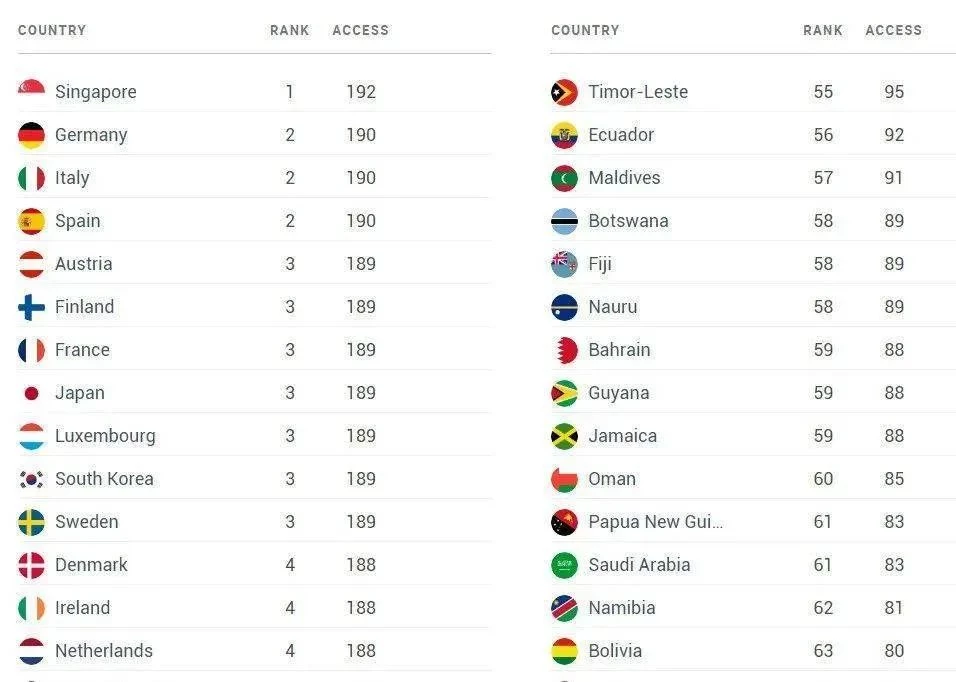Sort by left COUNTRY column header
The image size is (956, 682).
pos(52,30)
